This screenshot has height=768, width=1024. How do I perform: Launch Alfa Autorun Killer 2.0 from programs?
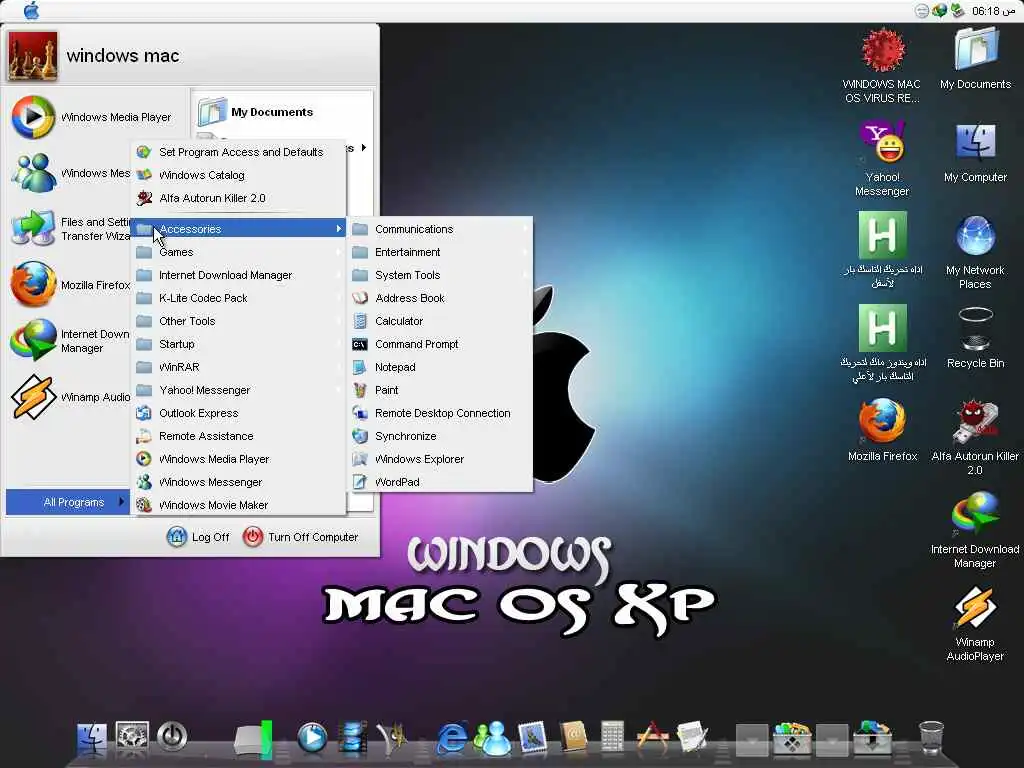[239, 198]
